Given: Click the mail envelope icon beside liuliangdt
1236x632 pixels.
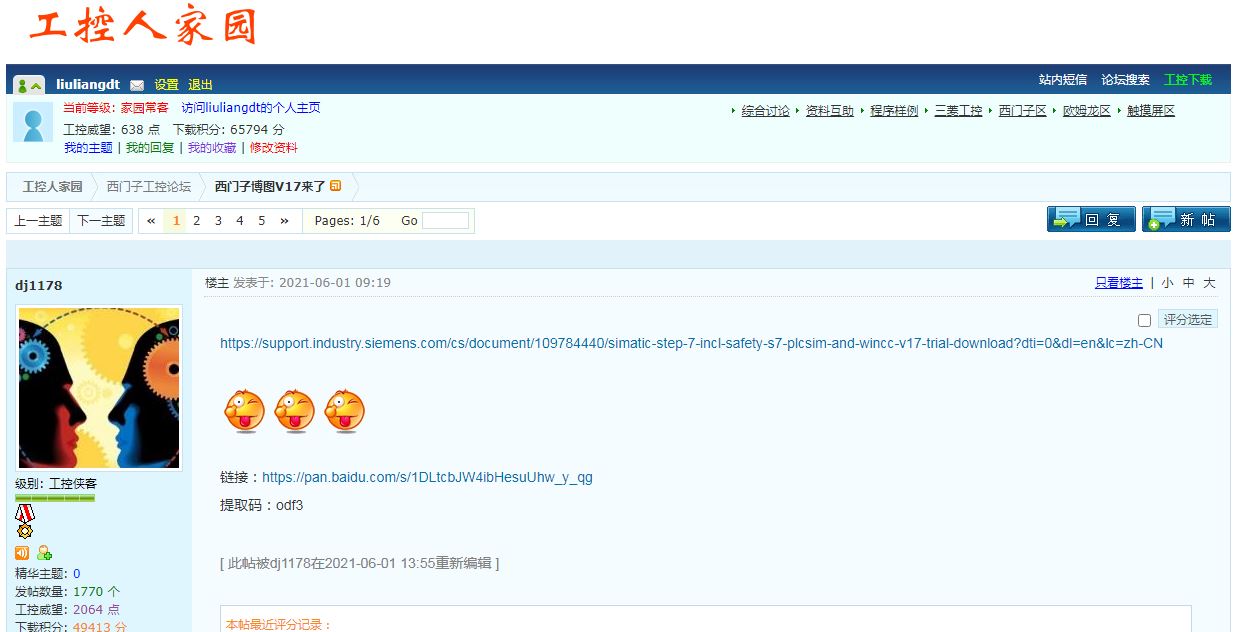Looking at the screenshot, I should click(137, 85).
